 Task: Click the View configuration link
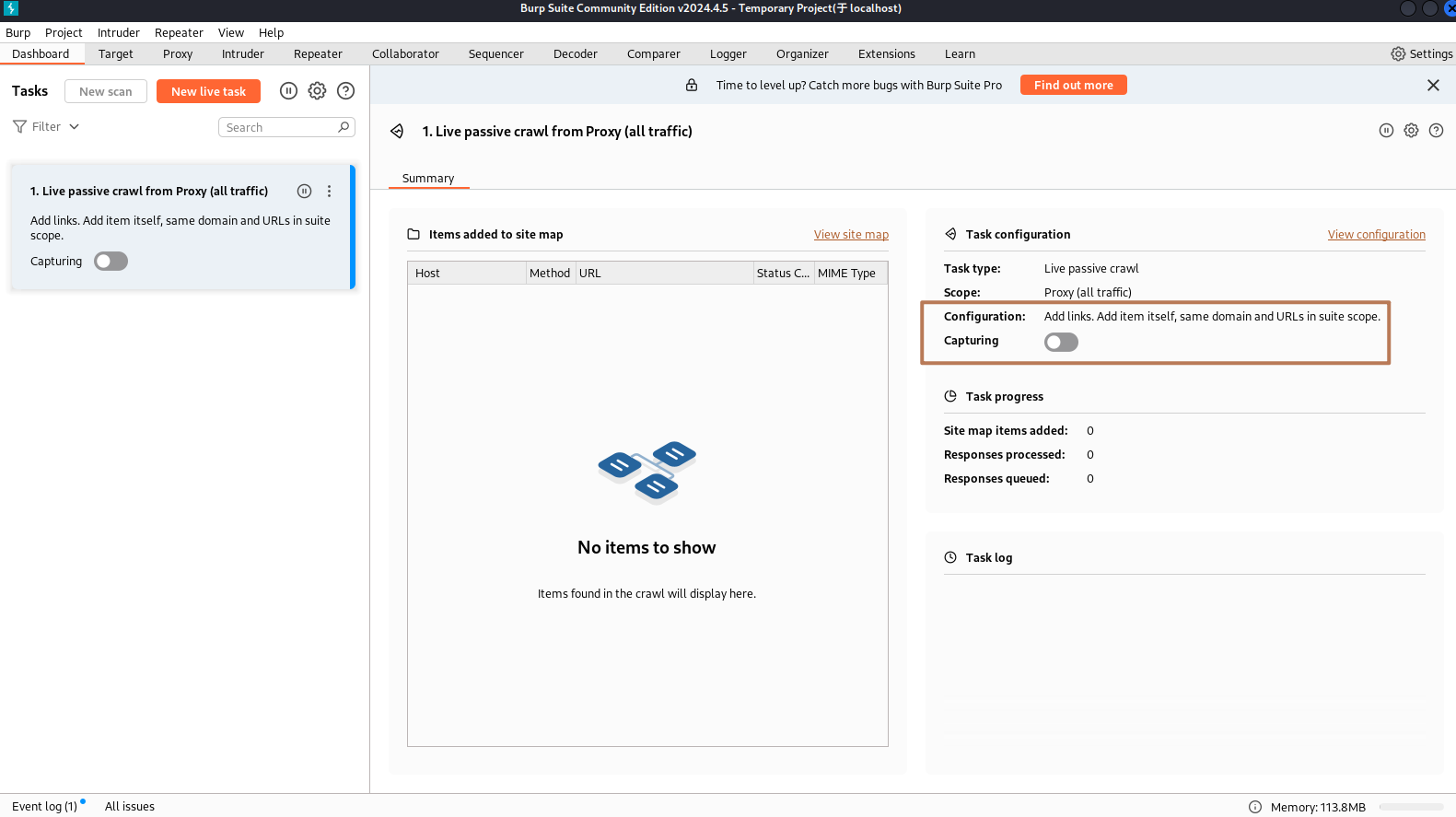coord(1376,235)
